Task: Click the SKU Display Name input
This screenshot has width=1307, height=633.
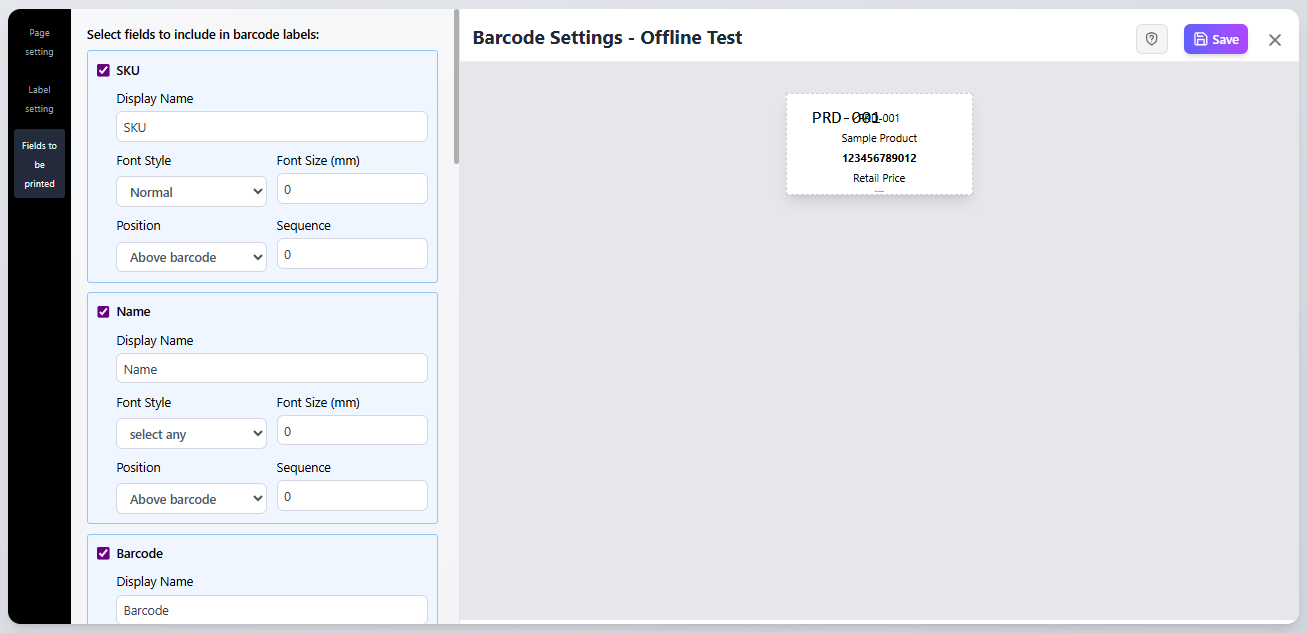Action: (272, 127)
